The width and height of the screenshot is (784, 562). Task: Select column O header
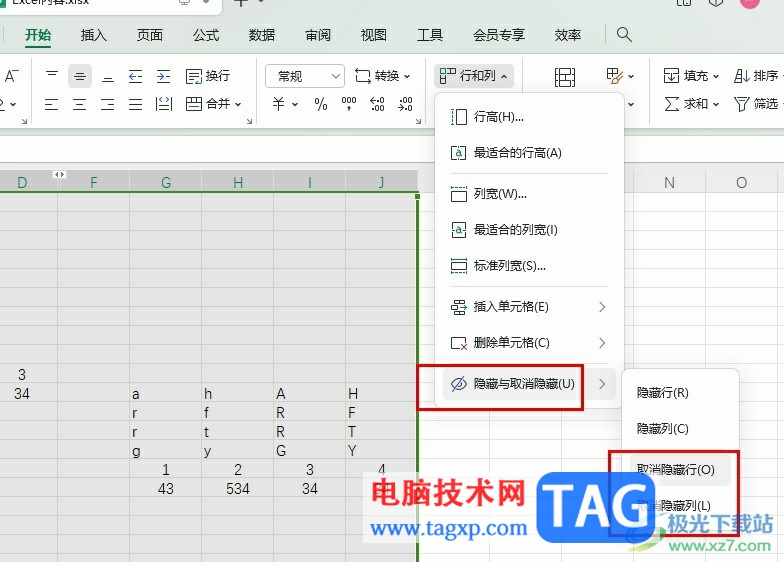[x=741, y=182]
